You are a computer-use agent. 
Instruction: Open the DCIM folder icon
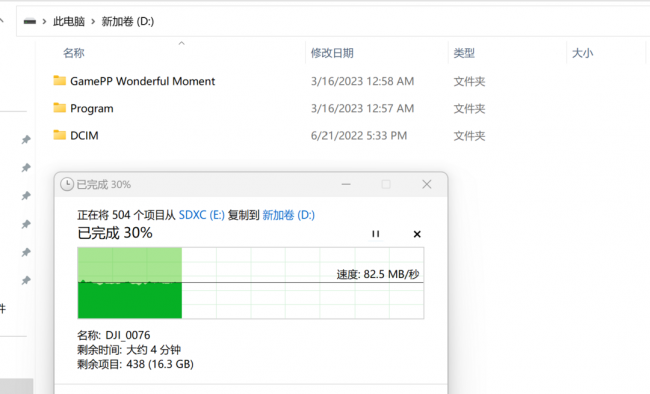click(60, 135)
